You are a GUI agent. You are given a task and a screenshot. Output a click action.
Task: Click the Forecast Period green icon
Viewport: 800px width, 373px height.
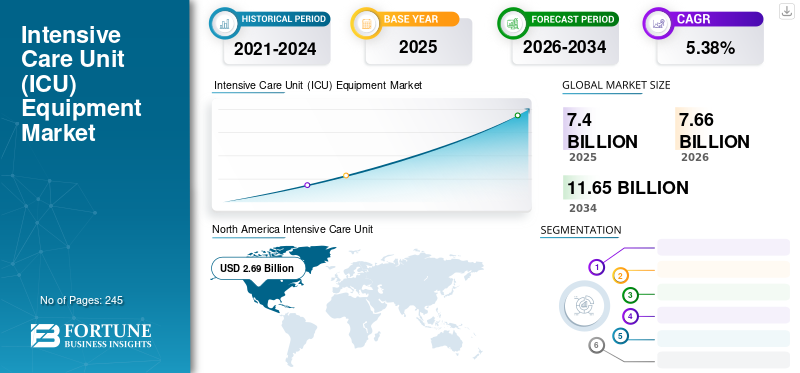[512, 23]
